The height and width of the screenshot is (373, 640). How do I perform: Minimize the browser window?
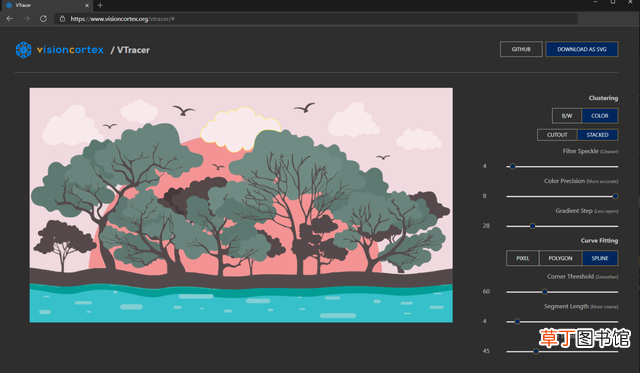(595, 2)
